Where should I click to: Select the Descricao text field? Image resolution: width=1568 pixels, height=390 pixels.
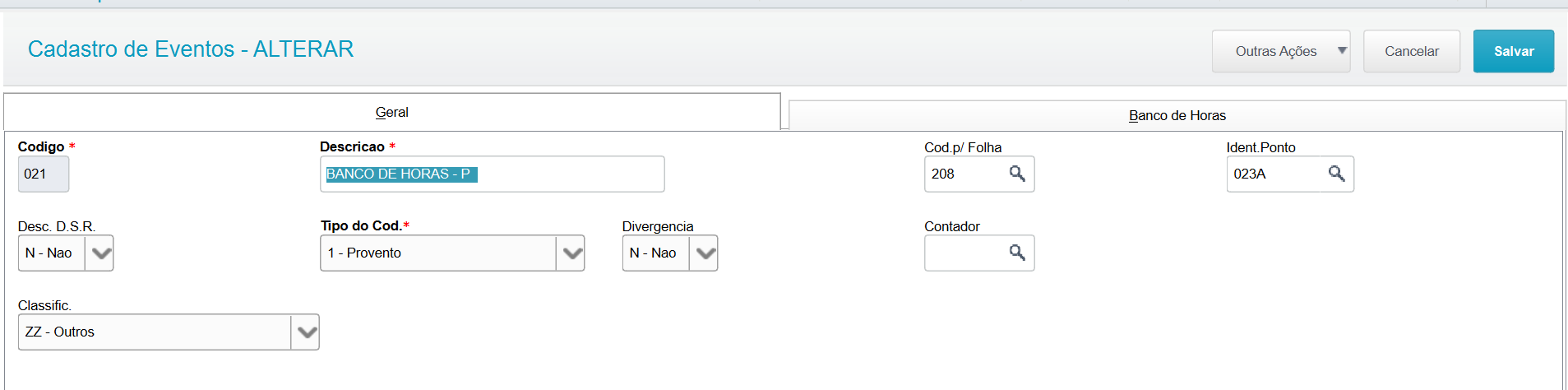492,174
